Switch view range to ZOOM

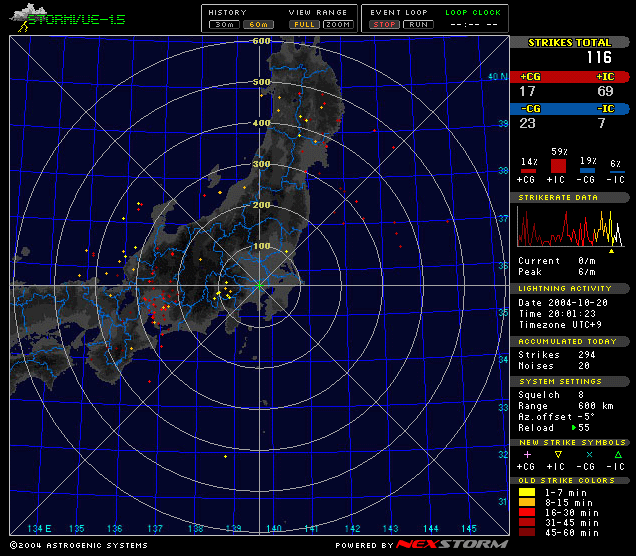(x=338, y=25)
